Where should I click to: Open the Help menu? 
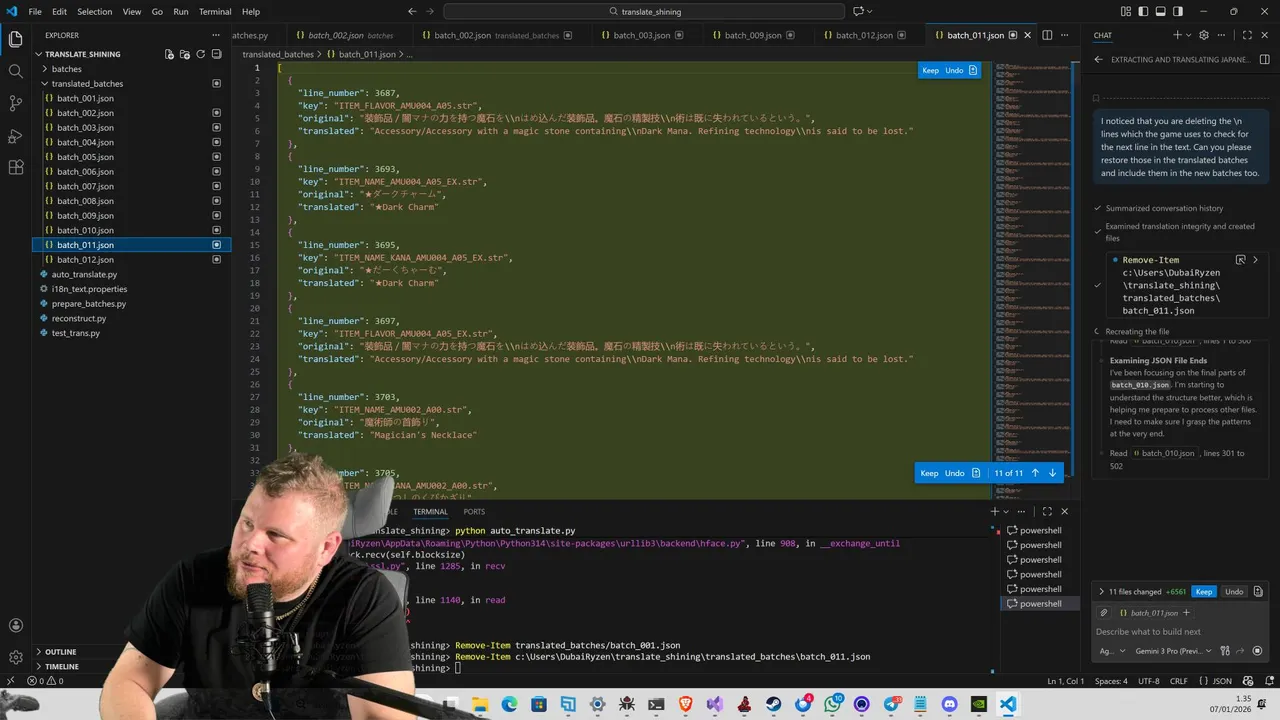click(x=251, y=12)
